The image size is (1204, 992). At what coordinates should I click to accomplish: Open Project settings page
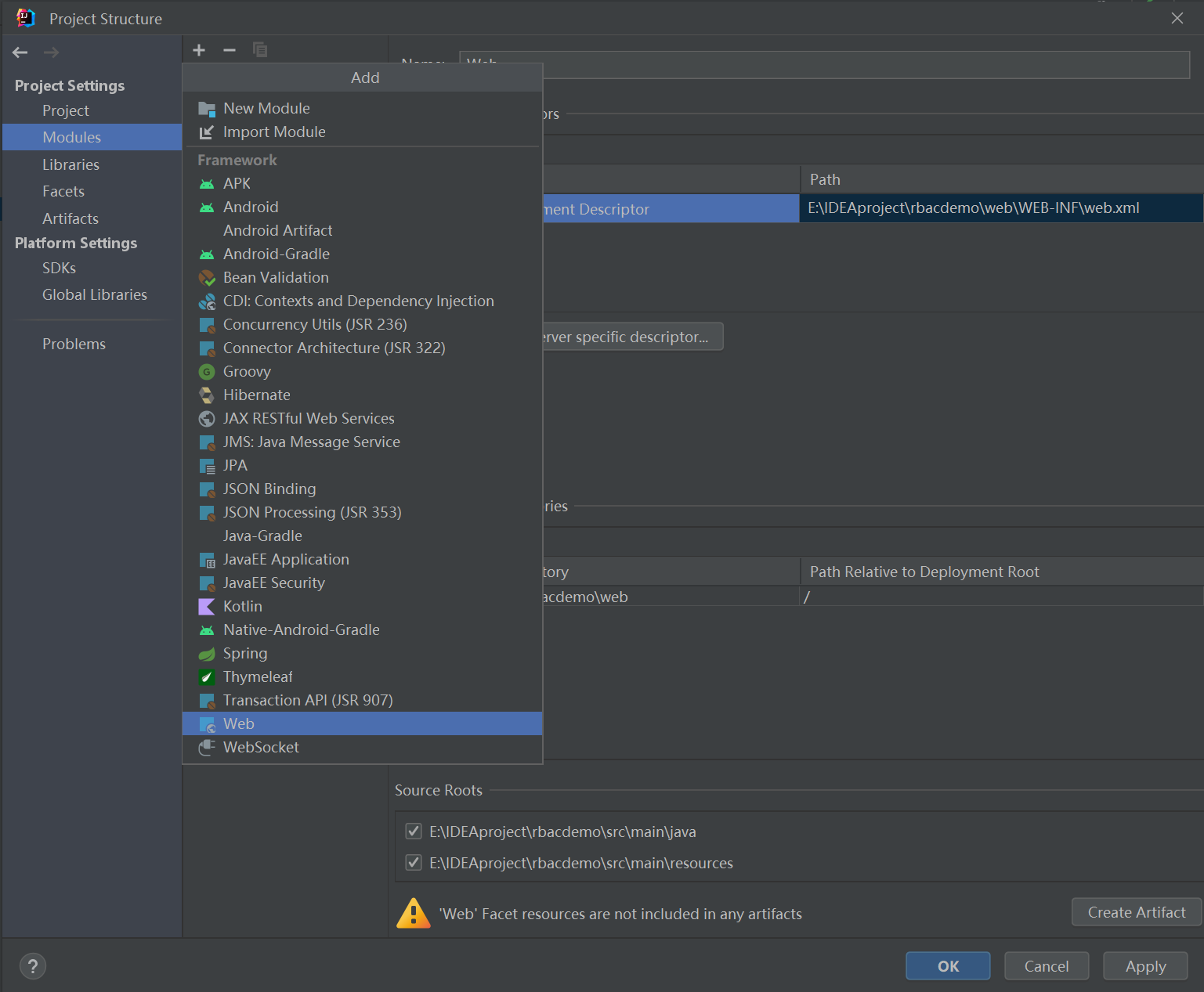click(x=92, y=111)
